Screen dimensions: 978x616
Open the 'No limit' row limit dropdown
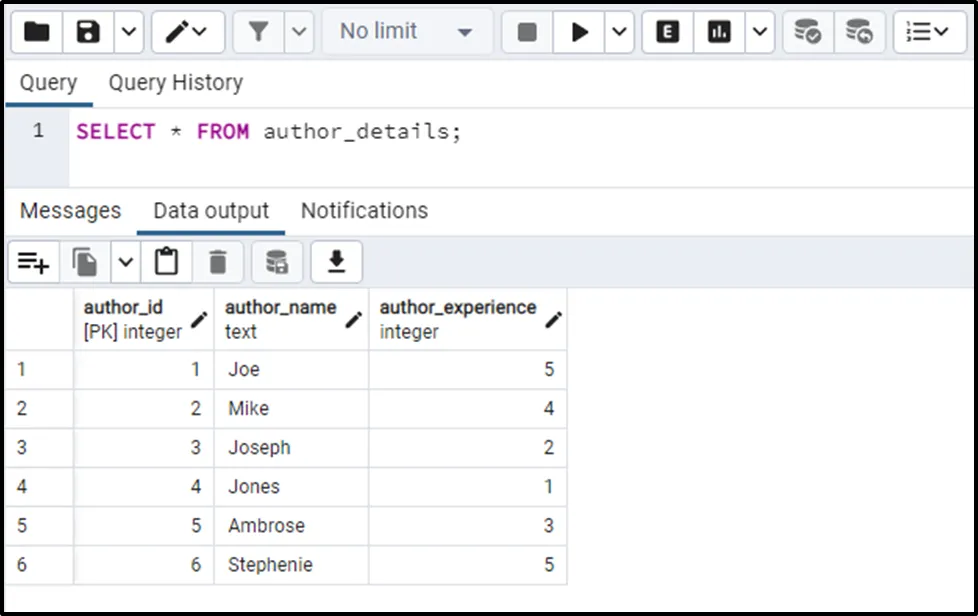tap(406, 32)
